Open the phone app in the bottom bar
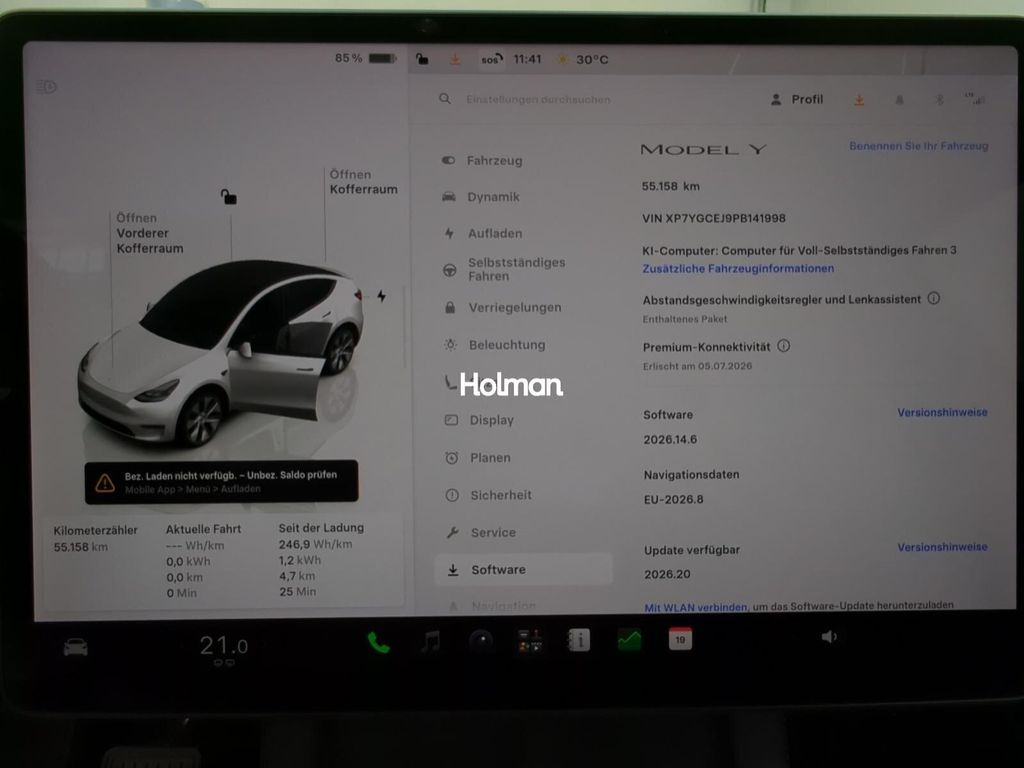Screen dimensions: 1024x768 pyautogui.click(x=378, y=643)
